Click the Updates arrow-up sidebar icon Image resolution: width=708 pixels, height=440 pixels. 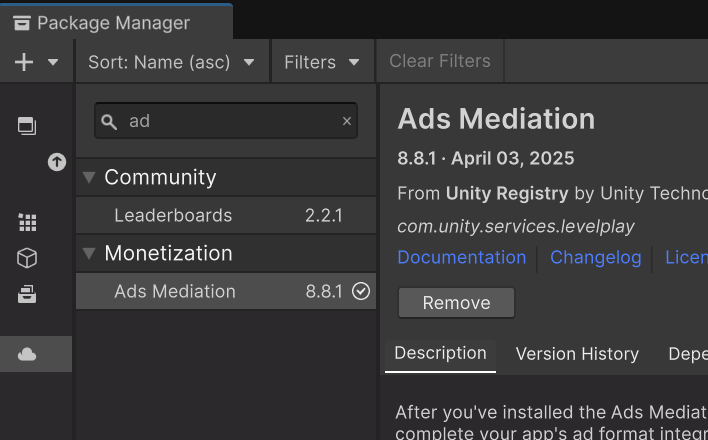coord(57,162)
